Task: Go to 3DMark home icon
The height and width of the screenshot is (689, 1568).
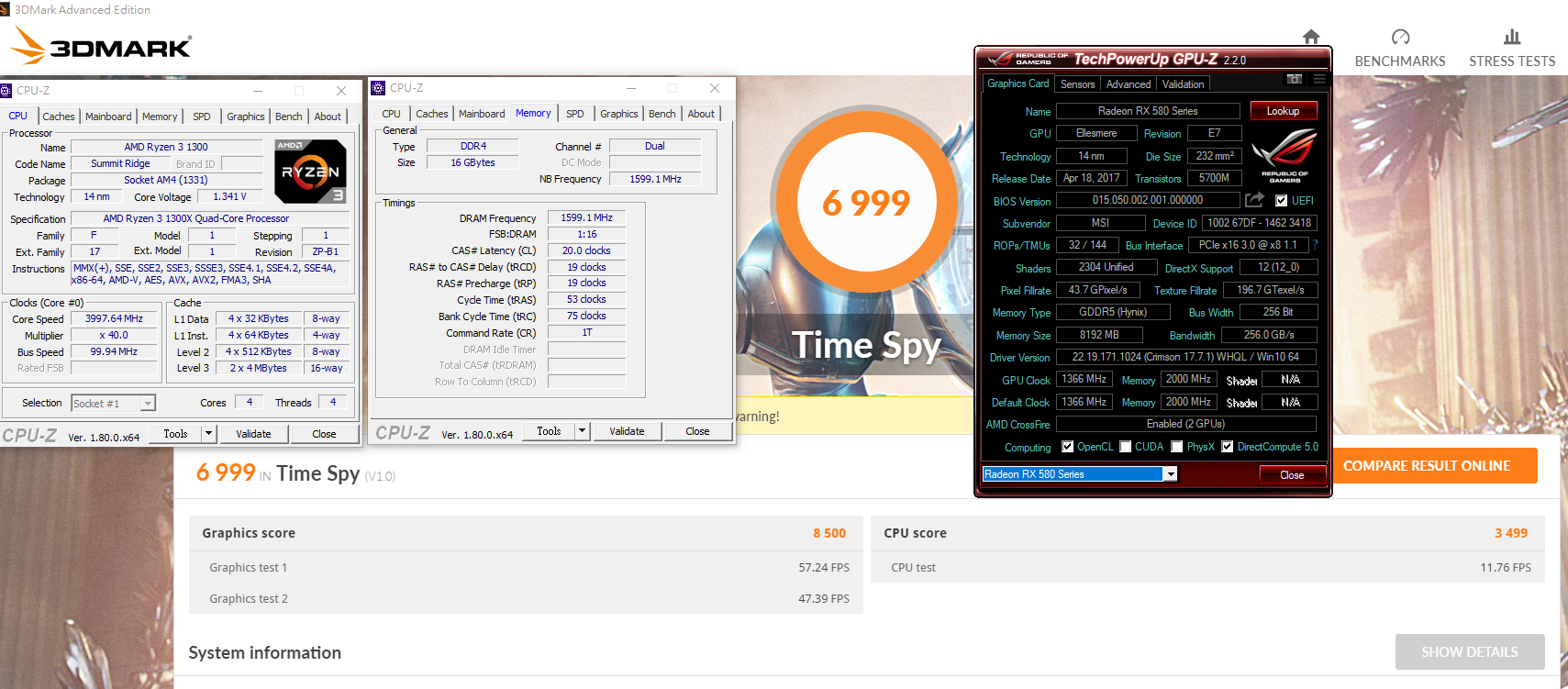Action: [x=1311, y=37]
